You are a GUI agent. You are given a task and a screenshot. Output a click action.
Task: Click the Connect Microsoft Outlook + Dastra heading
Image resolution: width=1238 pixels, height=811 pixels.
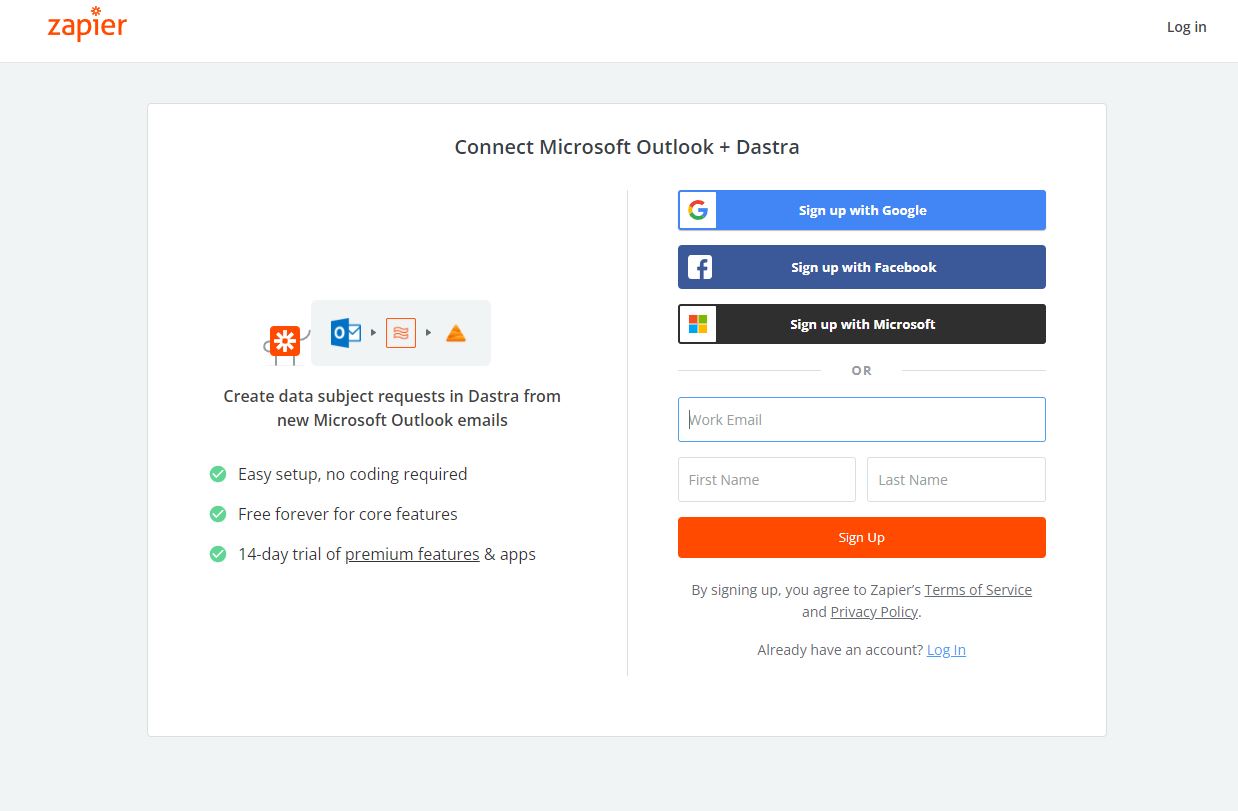point(627,147)
